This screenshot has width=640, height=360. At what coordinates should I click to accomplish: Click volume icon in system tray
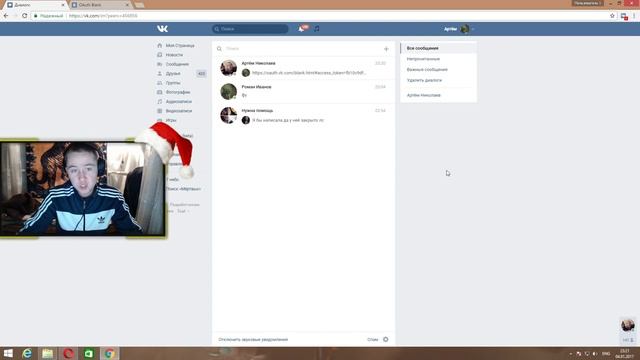(x=595, y=354)
